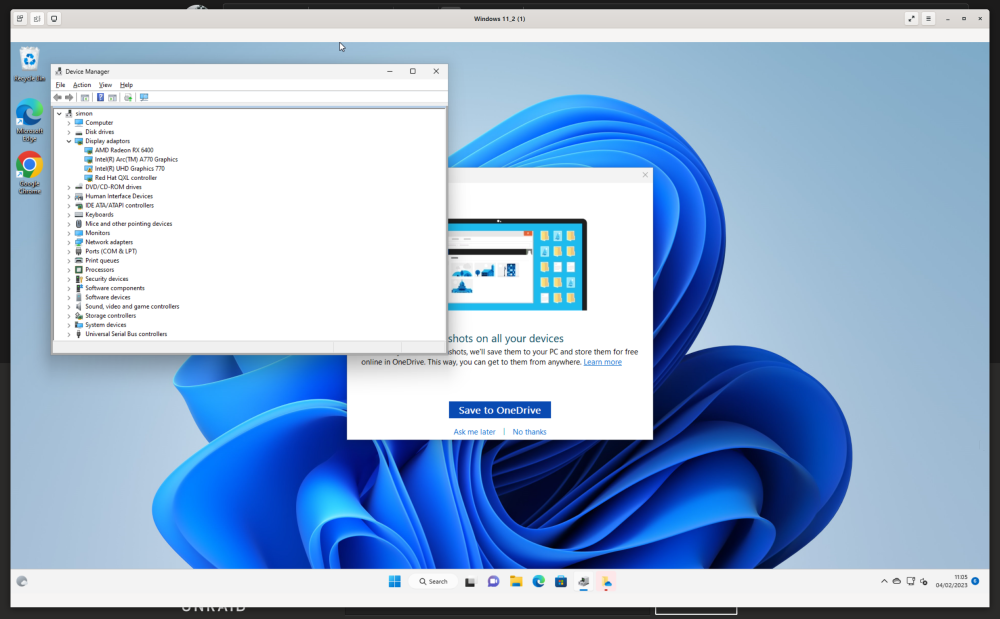Open Microsoft Store from the taskbar
Viewport: 1000px width, 619px height.
(x=561, y=581)
